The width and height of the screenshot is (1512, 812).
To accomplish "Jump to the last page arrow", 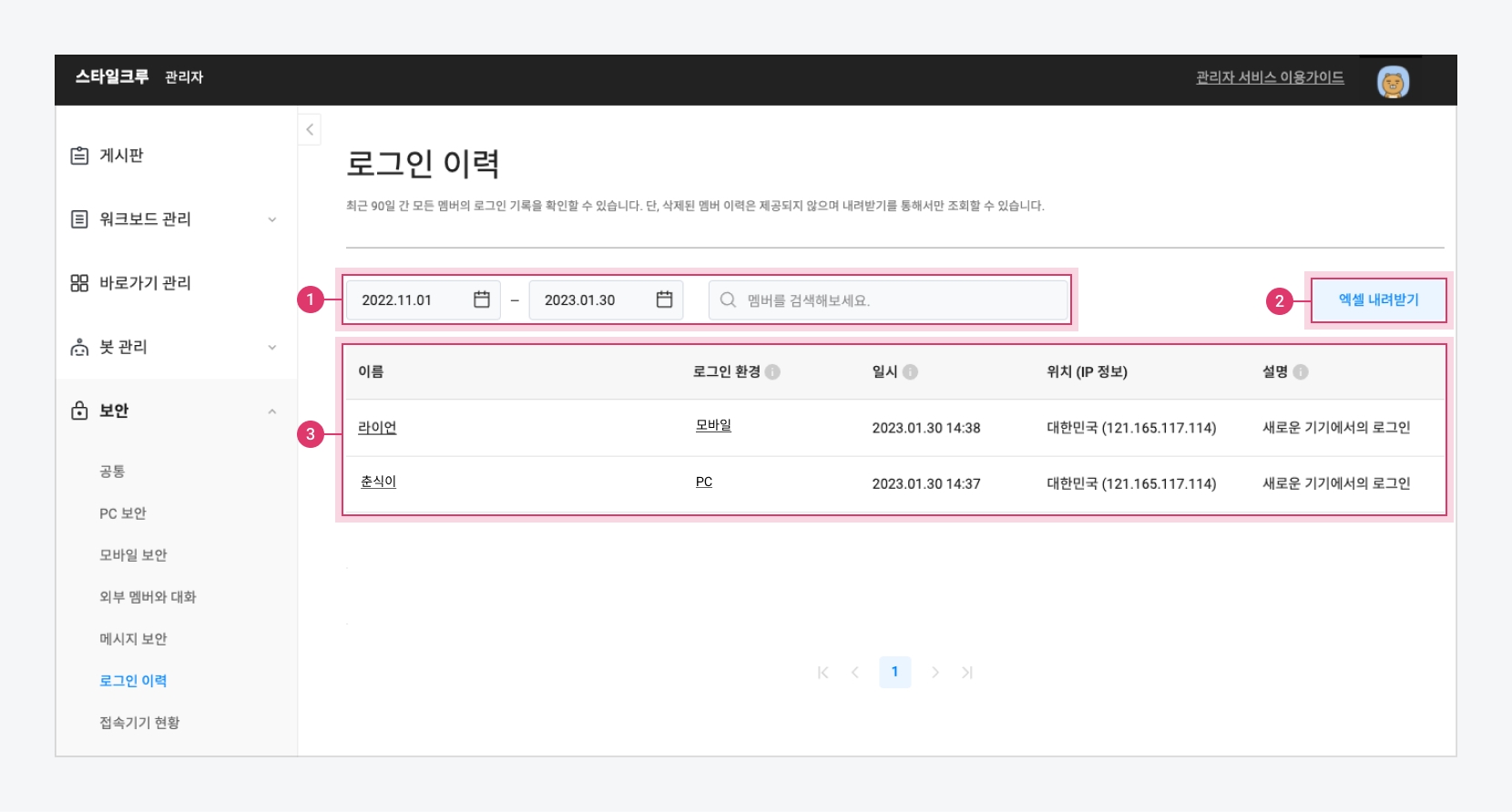I will [x=967, y=672].
